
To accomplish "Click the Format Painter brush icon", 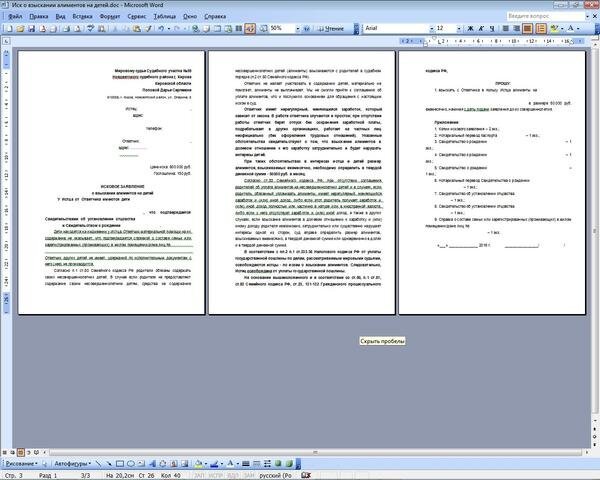I will tap(147, 30).
